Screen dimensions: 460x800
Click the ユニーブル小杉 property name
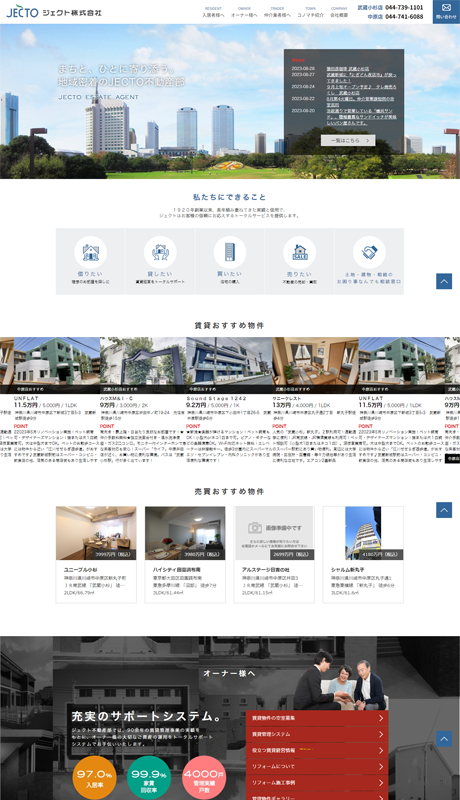click(81, 569)
